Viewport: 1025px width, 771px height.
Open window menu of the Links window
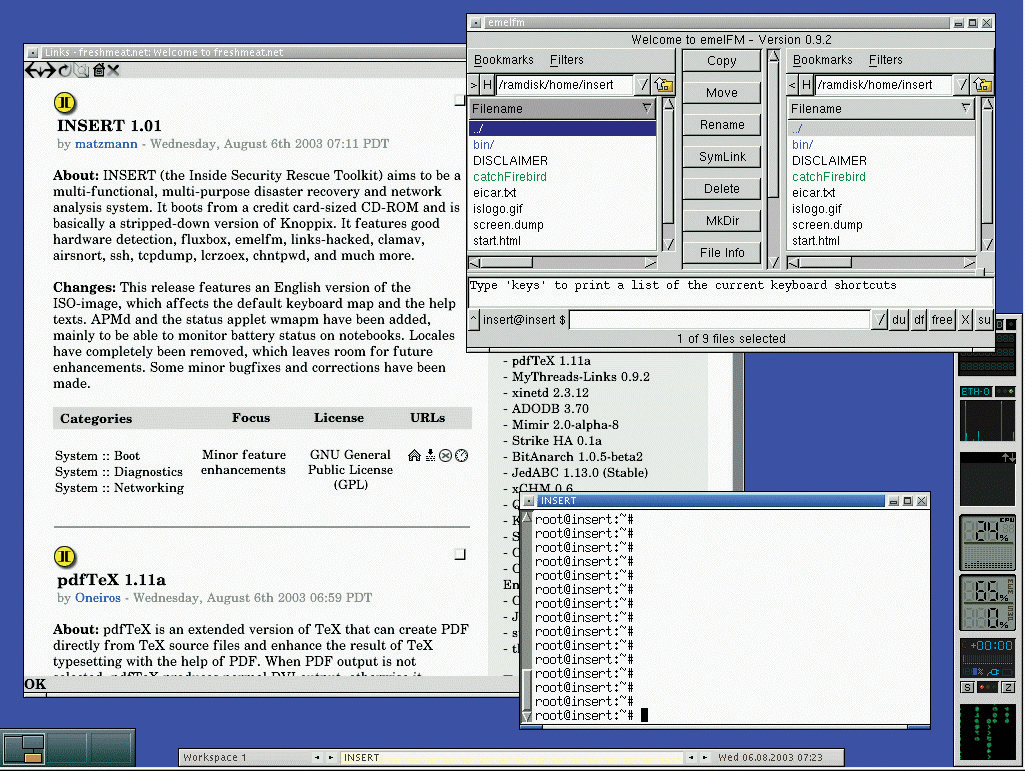[33, 52]
